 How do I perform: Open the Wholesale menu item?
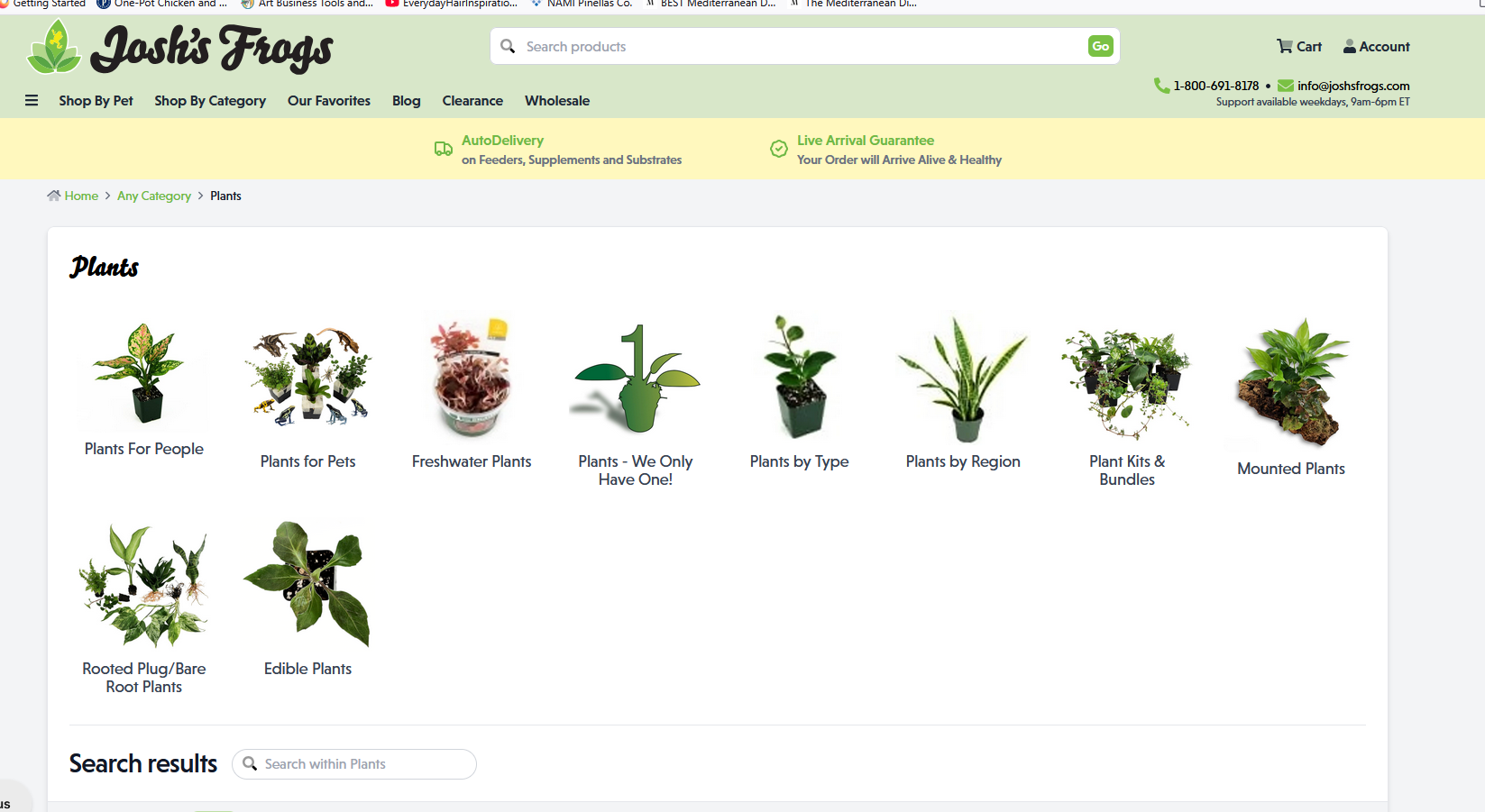557,101
